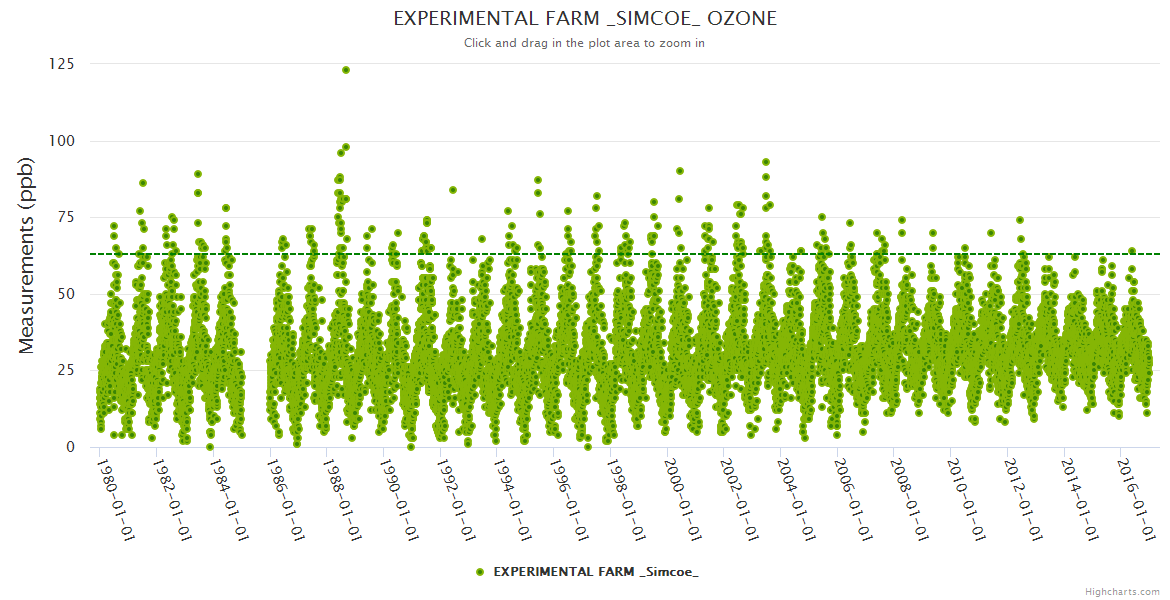The image size is (1170, 600).
Task: Click the 75 y-axis label
Action: tap(65, 217)
